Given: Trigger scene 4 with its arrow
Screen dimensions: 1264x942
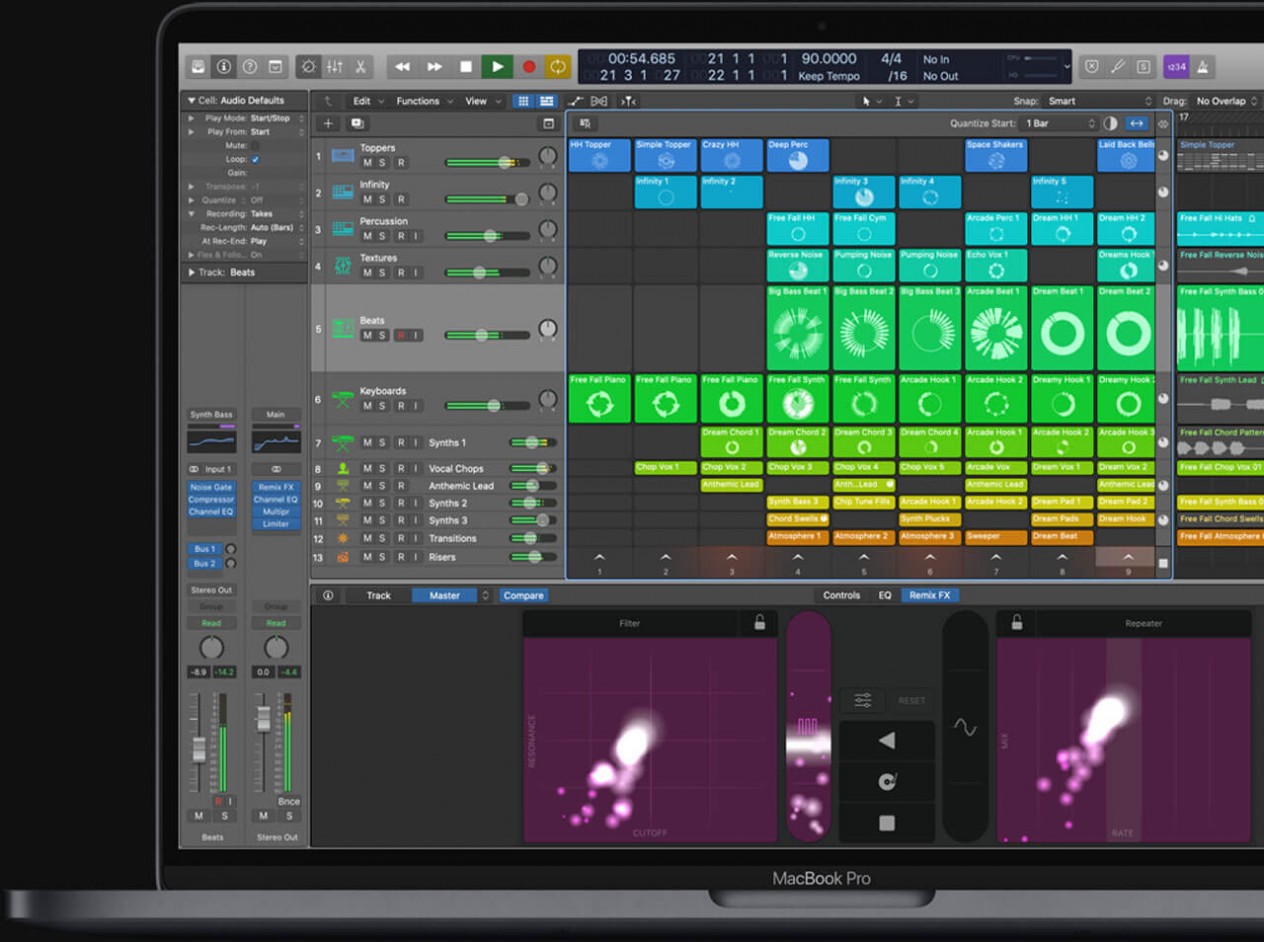Looking at the screenshot, I should pos(798,557).
